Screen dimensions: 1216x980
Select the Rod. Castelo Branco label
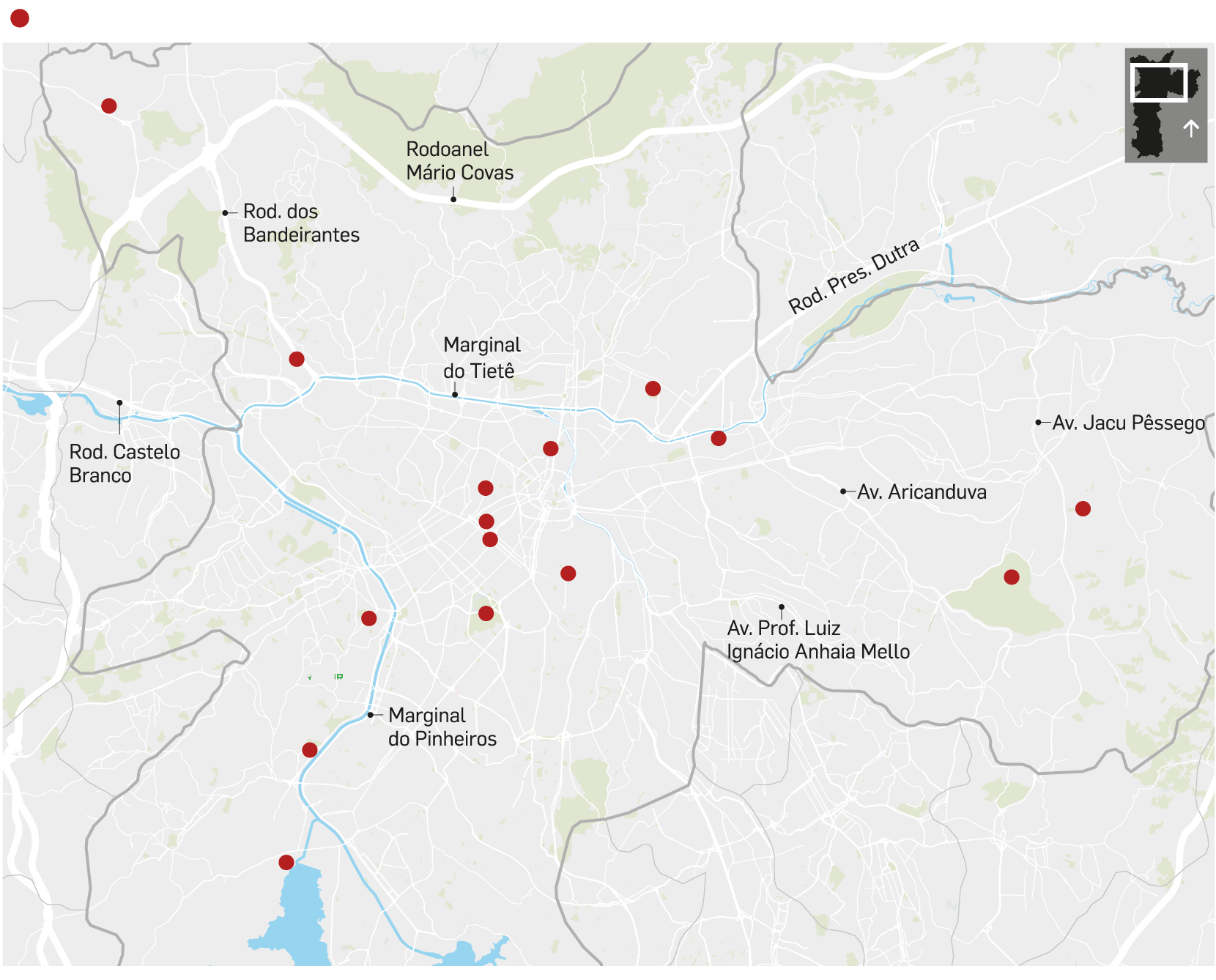click(x=124, y=463)
